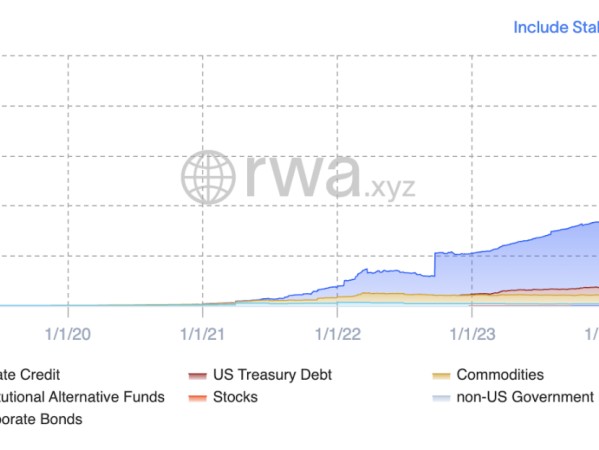Image resolution: width=599 pixels, height=450 pixels.
Task: Click the 1/1/20 axis label
Action: coord(68,334)
